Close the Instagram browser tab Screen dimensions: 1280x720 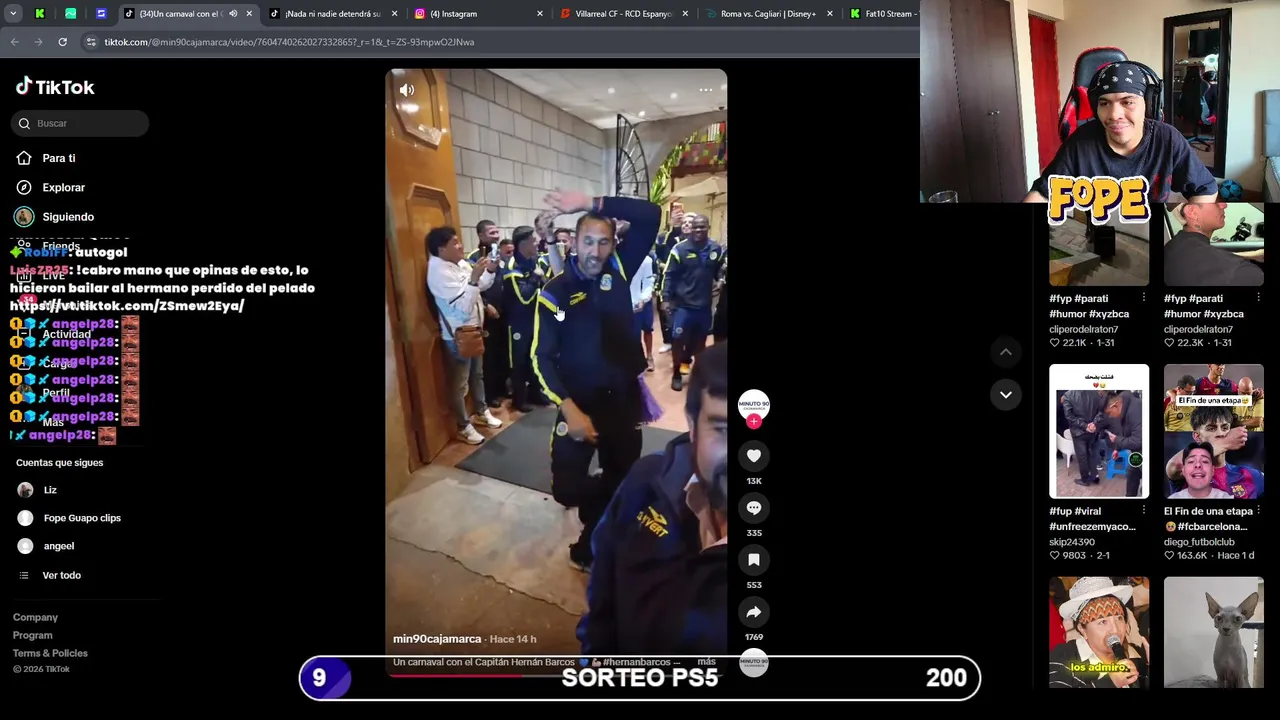(x=540, y=14)
